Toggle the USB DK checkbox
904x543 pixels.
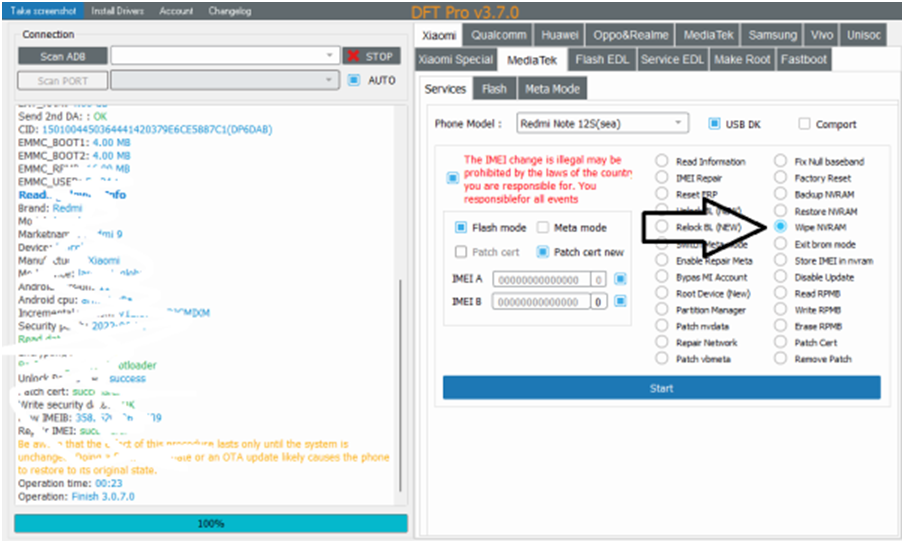pyautogui.click(x=714, y=123)
